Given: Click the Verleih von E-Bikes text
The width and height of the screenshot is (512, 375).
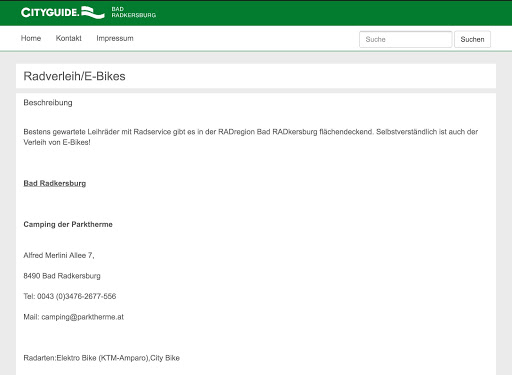Looking at the screenshot, I should tap(57, 142).
